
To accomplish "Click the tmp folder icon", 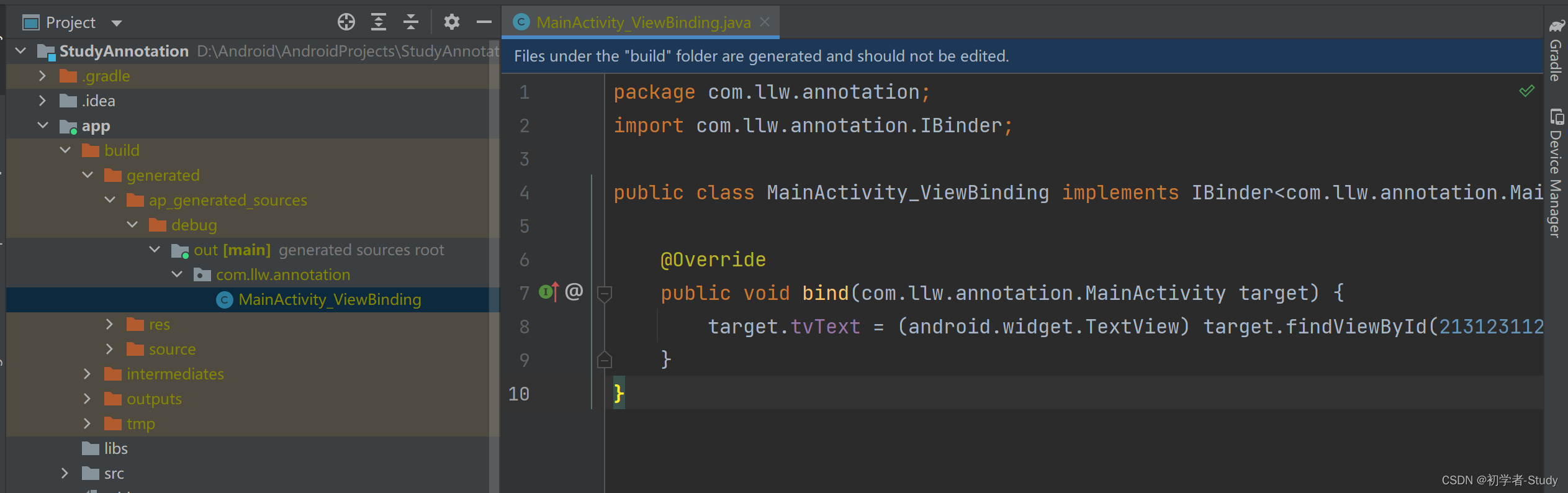I will point(113,423).
